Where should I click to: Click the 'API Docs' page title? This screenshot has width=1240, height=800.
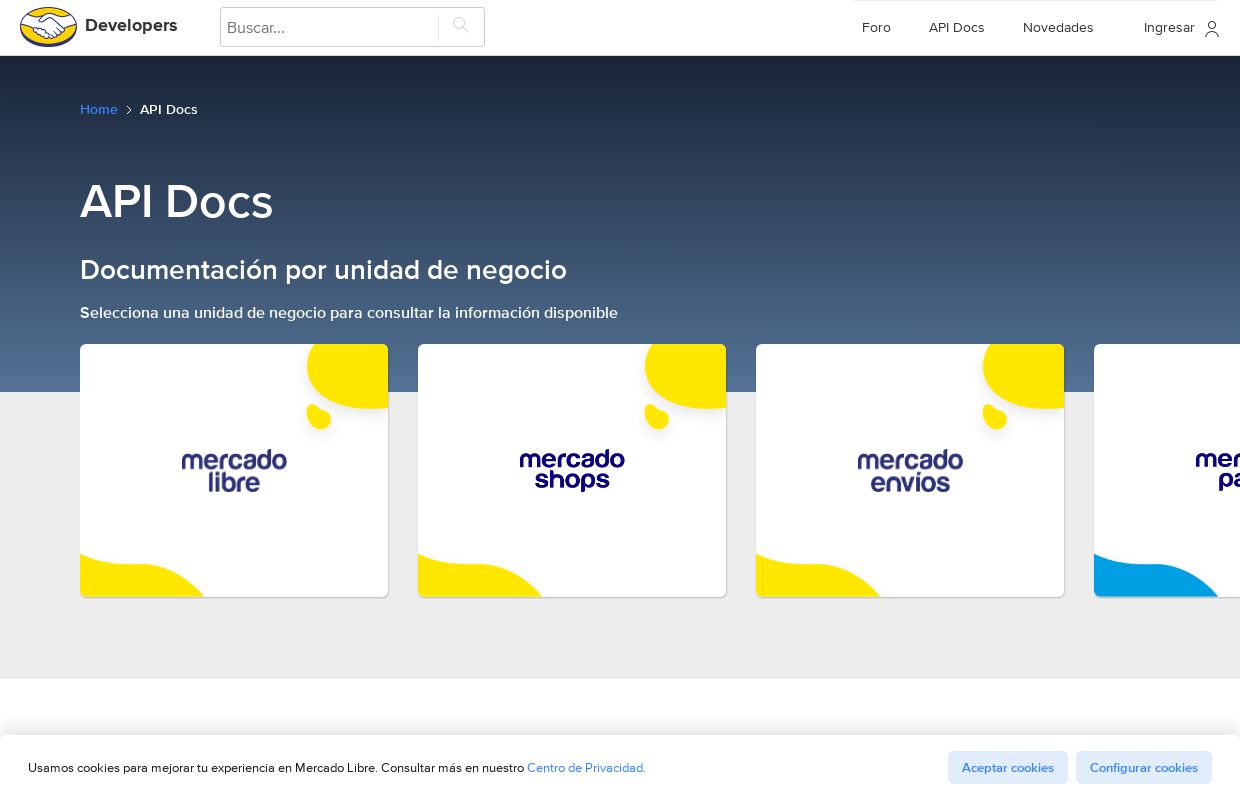(176, 202)
